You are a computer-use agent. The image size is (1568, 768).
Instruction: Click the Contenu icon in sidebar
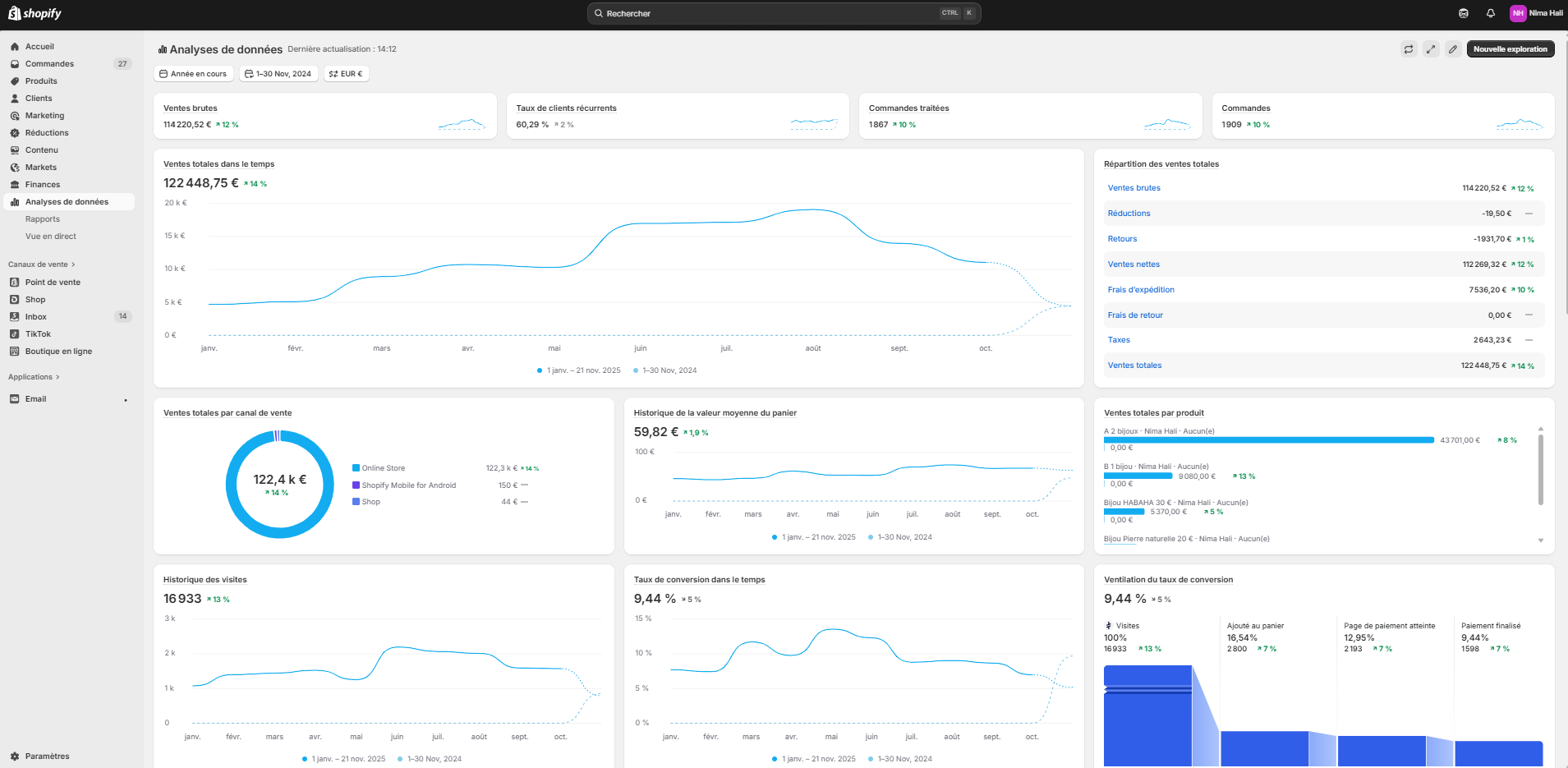pos(15,150)
